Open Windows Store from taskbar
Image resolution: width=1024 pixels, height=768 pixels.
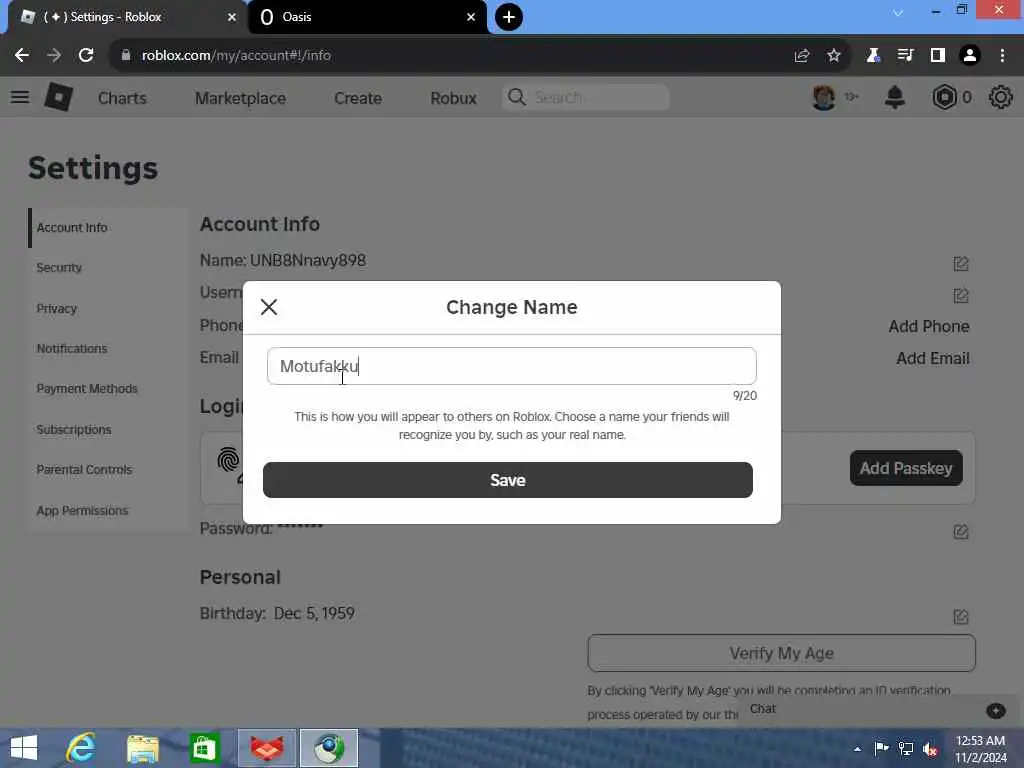(x=204, y=748)
